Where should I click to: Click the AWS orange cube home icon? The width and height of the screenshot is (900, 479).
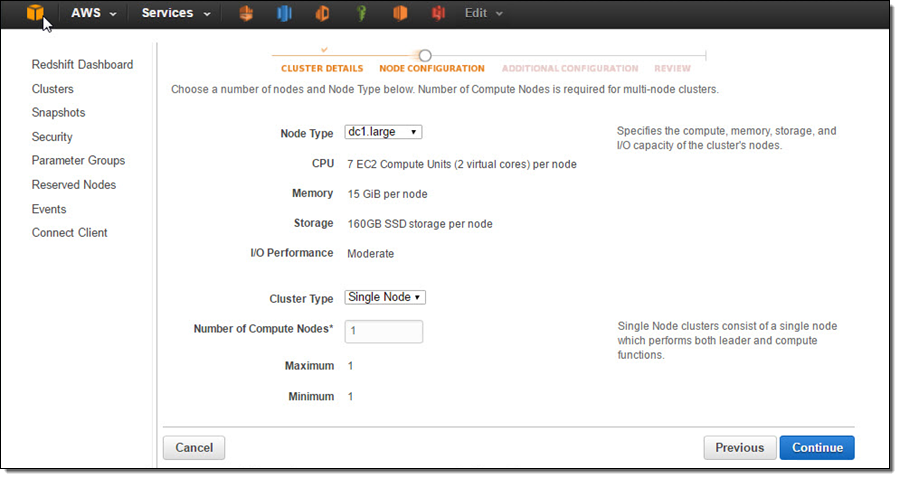tap(35, 13)
